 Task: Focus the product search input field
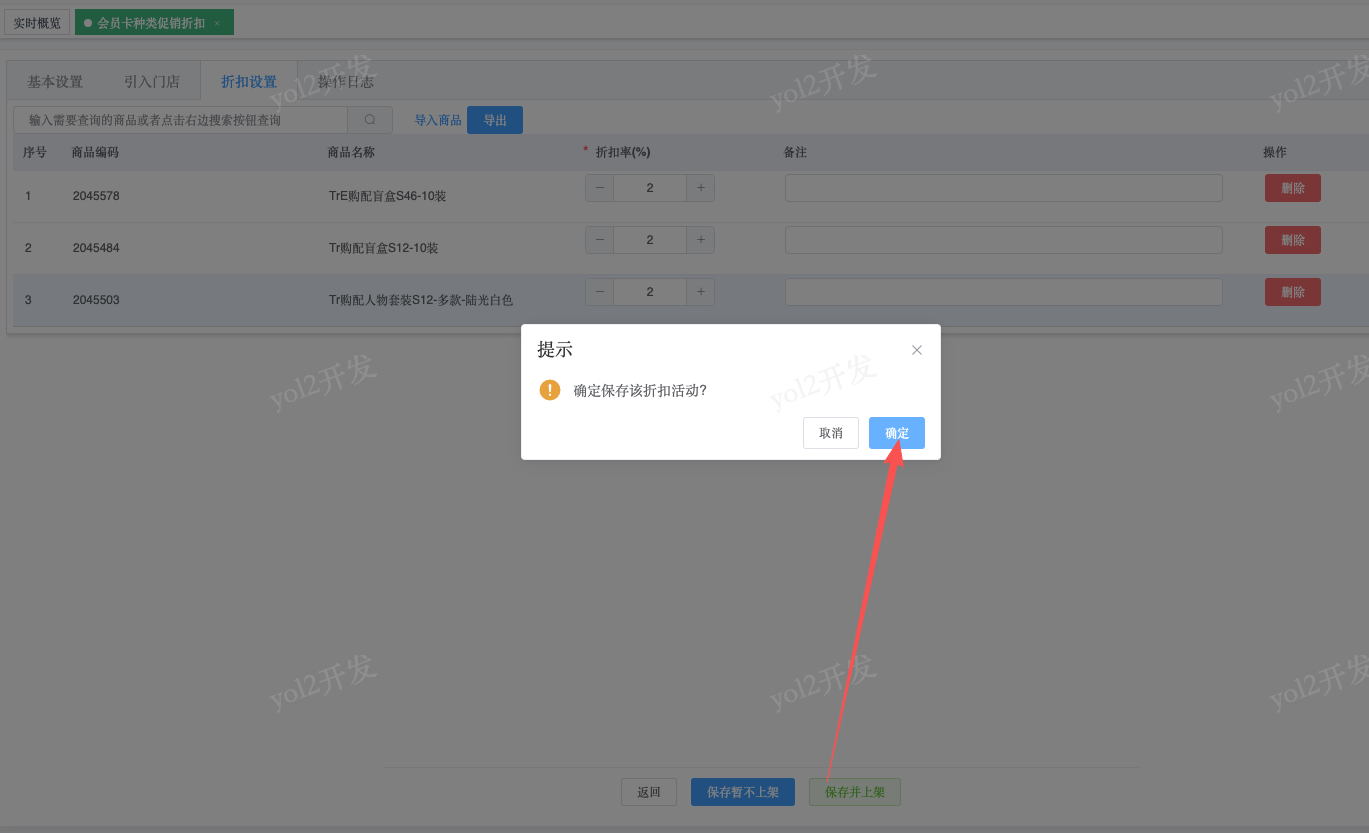coord(180,120)
